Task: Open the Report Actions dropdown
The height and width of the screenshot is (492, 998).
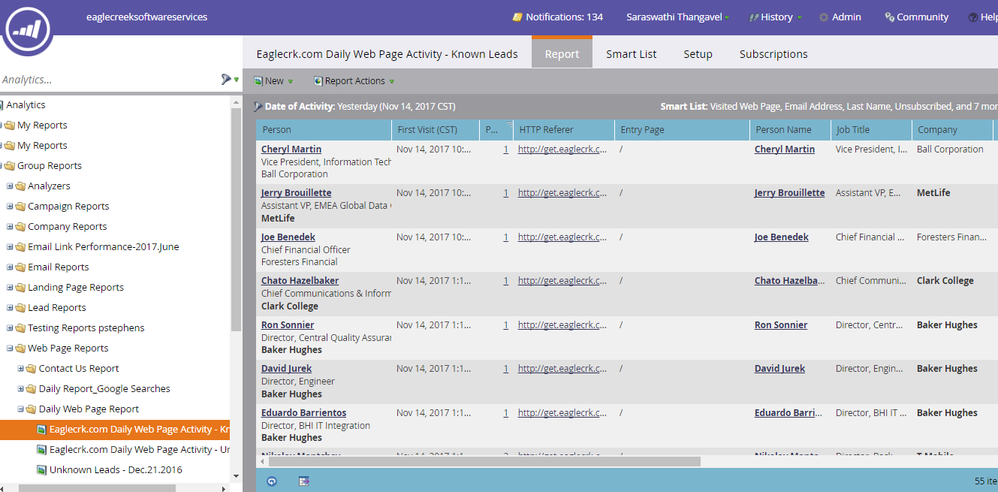Action: 354,81
